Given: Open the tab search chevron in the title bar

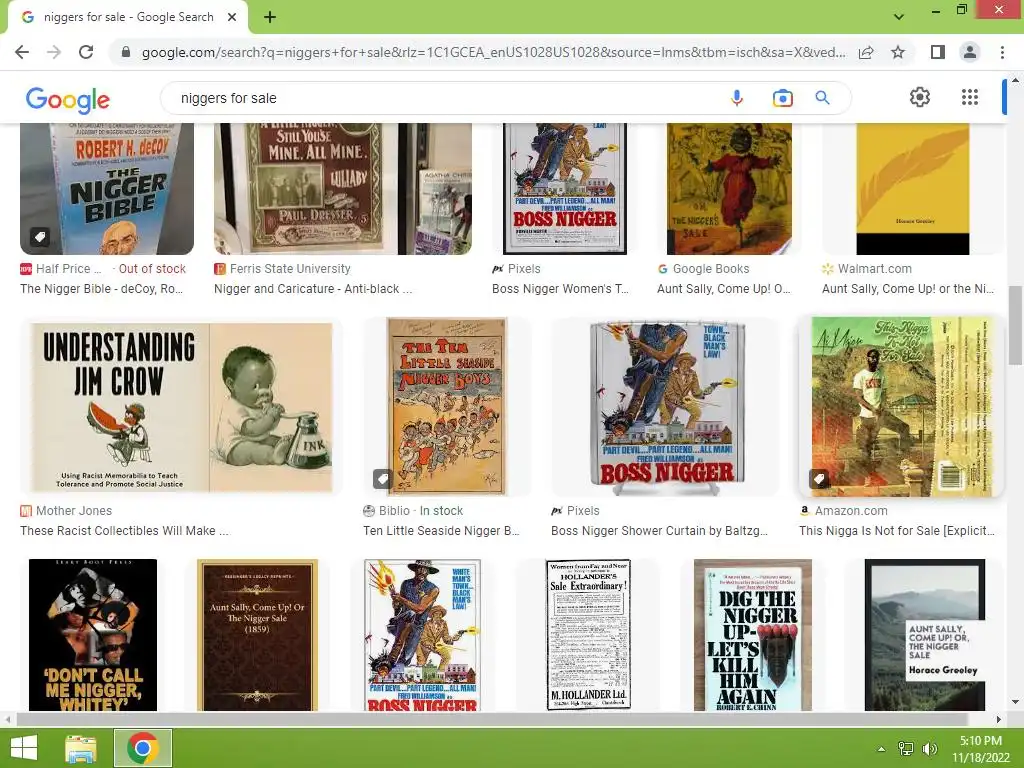Looking at the screenshot, I should coord(899,16).
